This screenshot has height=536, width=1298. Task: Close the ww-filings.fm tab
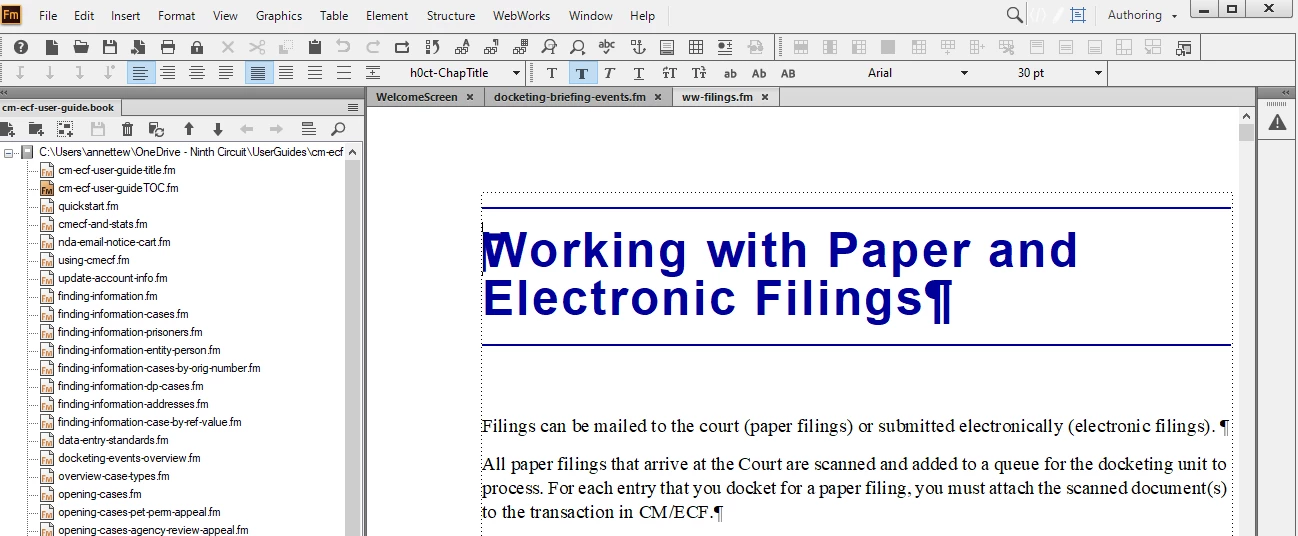click(x=765, y=97)
